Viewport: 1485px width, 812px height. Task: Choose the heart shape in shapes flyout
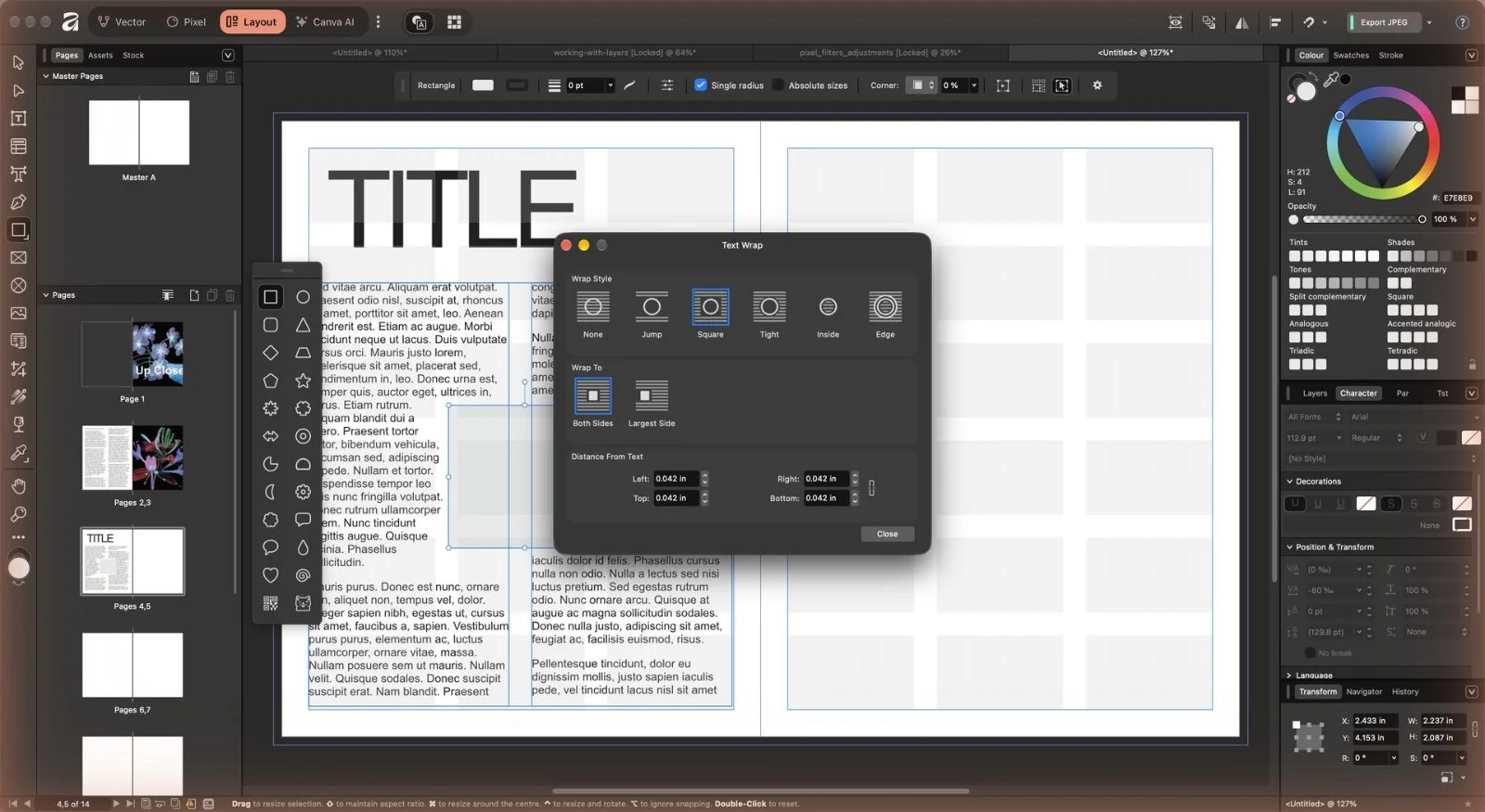[270, 575]
